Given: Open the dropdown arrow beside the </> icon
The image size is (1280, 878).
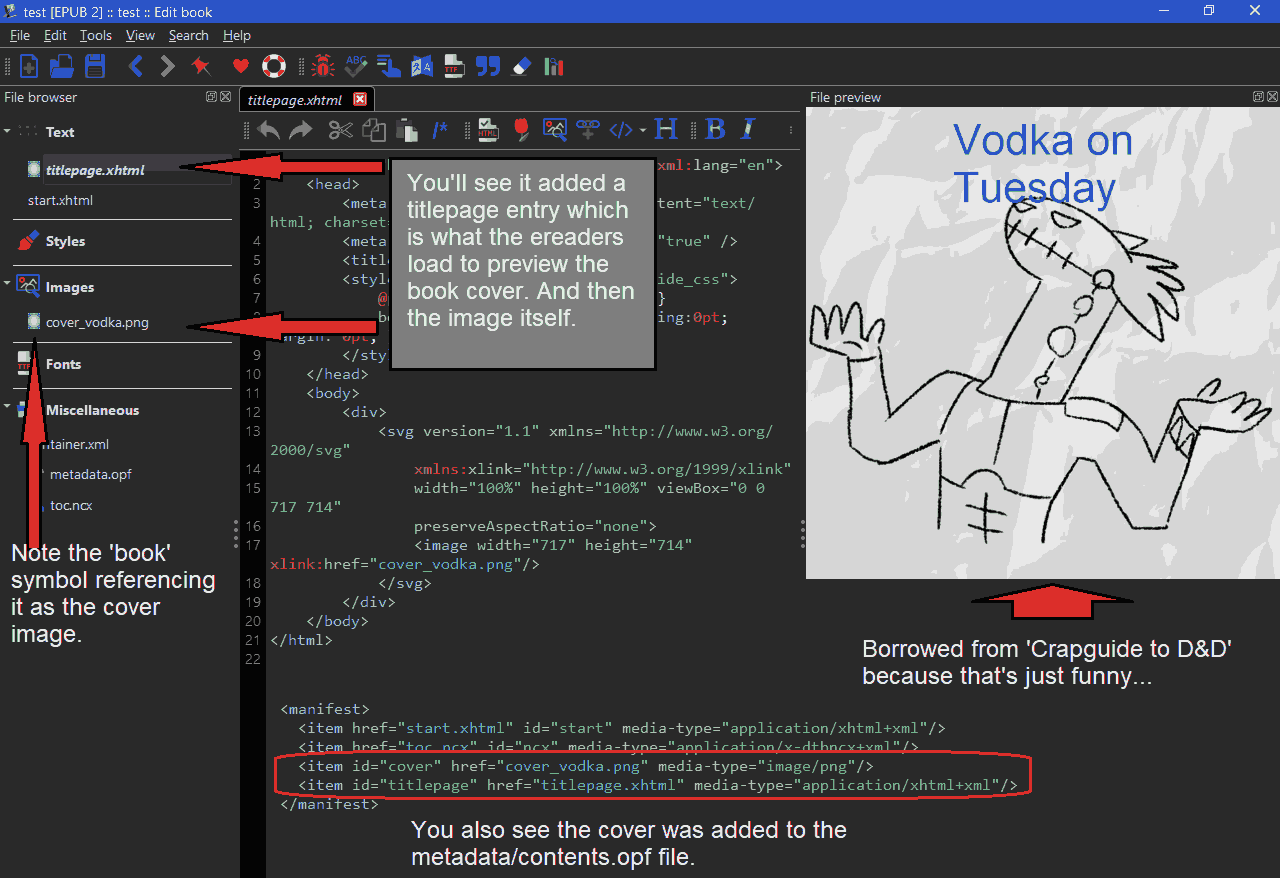Looking at the screenshot, I should pyautogui.click(x=642, y=130).
